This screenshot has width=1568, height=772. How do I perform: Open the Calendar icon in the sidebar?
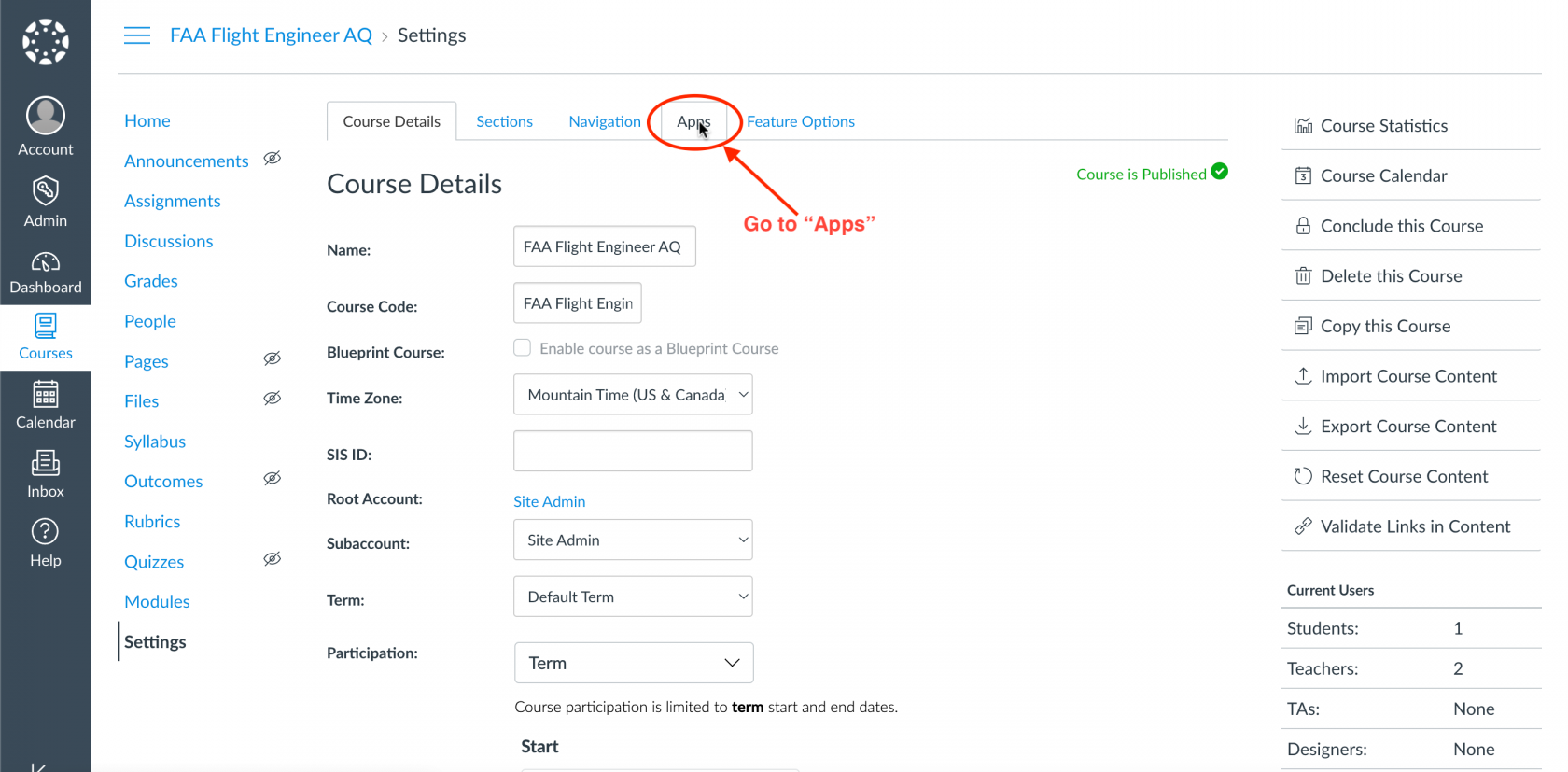point(45,394)
